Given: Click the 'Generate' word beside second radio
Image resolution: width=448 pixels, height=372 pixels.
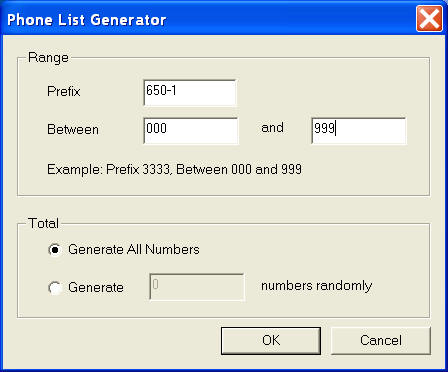Looking at the screenshot, I should 96,287.
